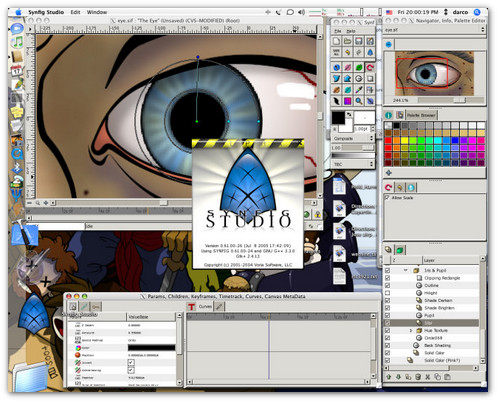Select the red Rotate tool in the toolbox
Viewport: 497px width, 401px height.
tap(370, 68)
